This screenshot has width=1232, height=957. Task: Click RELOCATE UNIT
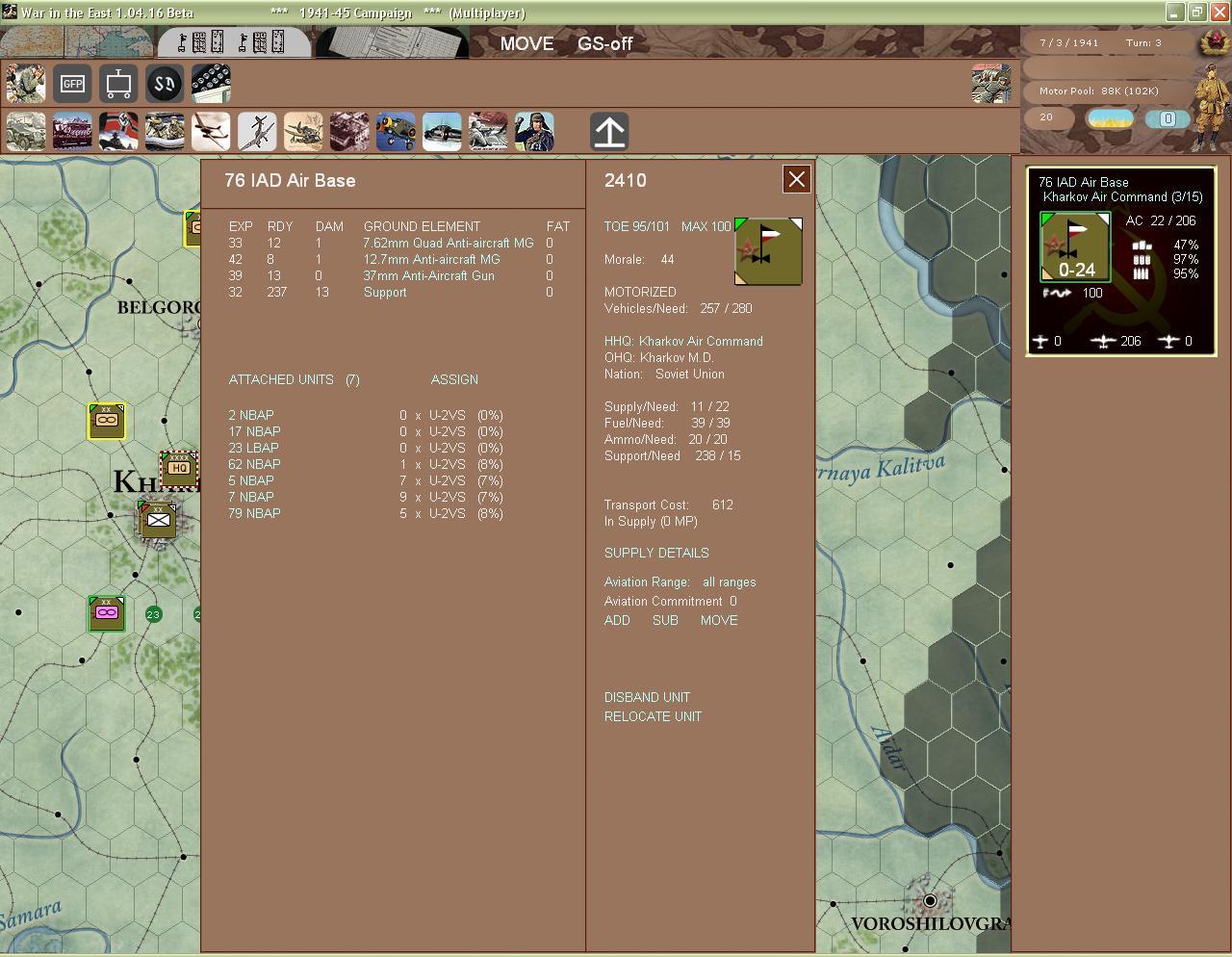653,716
